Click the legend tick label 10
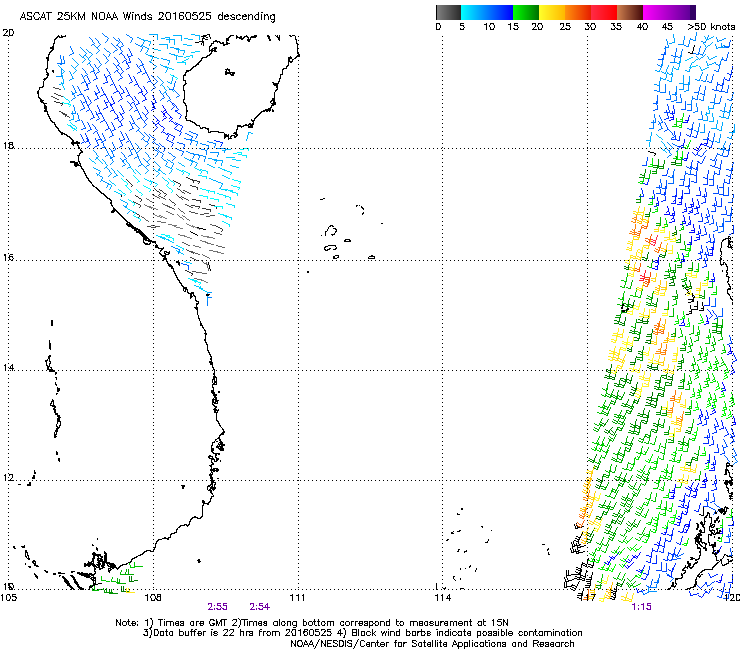Viewport: 740px width, 650px height. point(489,27)
